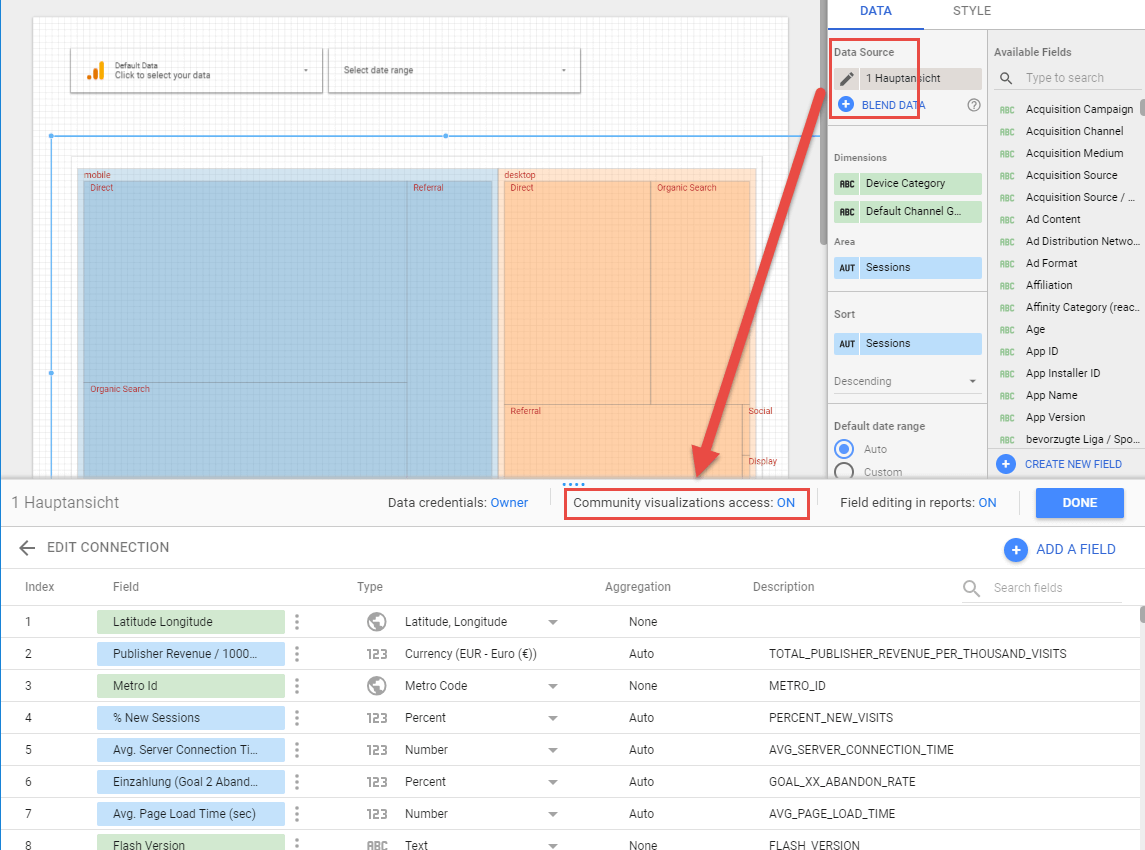Click the CREATE NEW FIELD link

1073,464
